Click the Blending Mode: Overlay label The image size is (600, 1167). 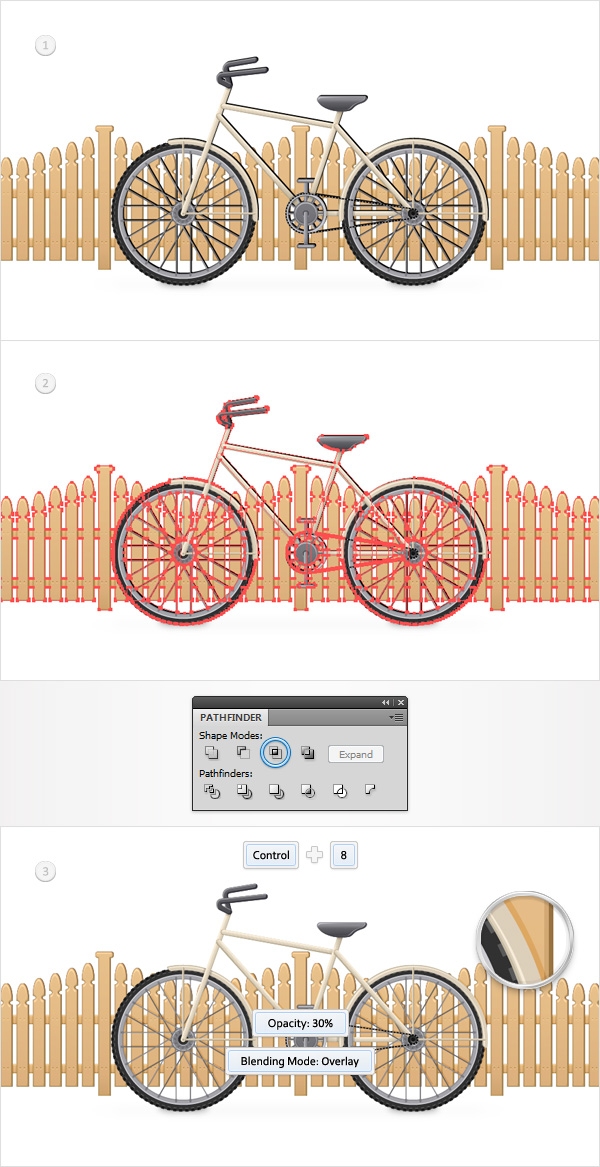click(x=300, y=1061)
